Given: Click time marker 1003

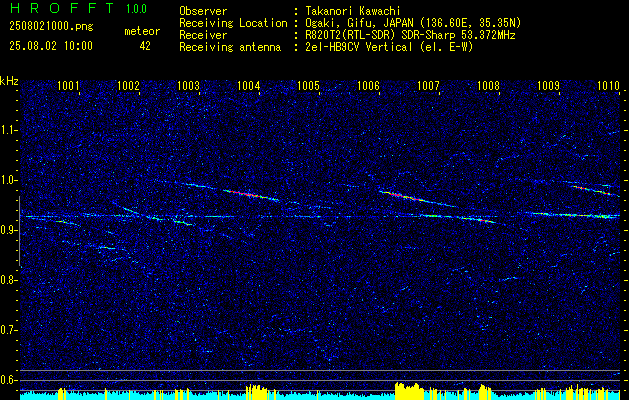Looking at the screenshot, I should pos(189,85).
